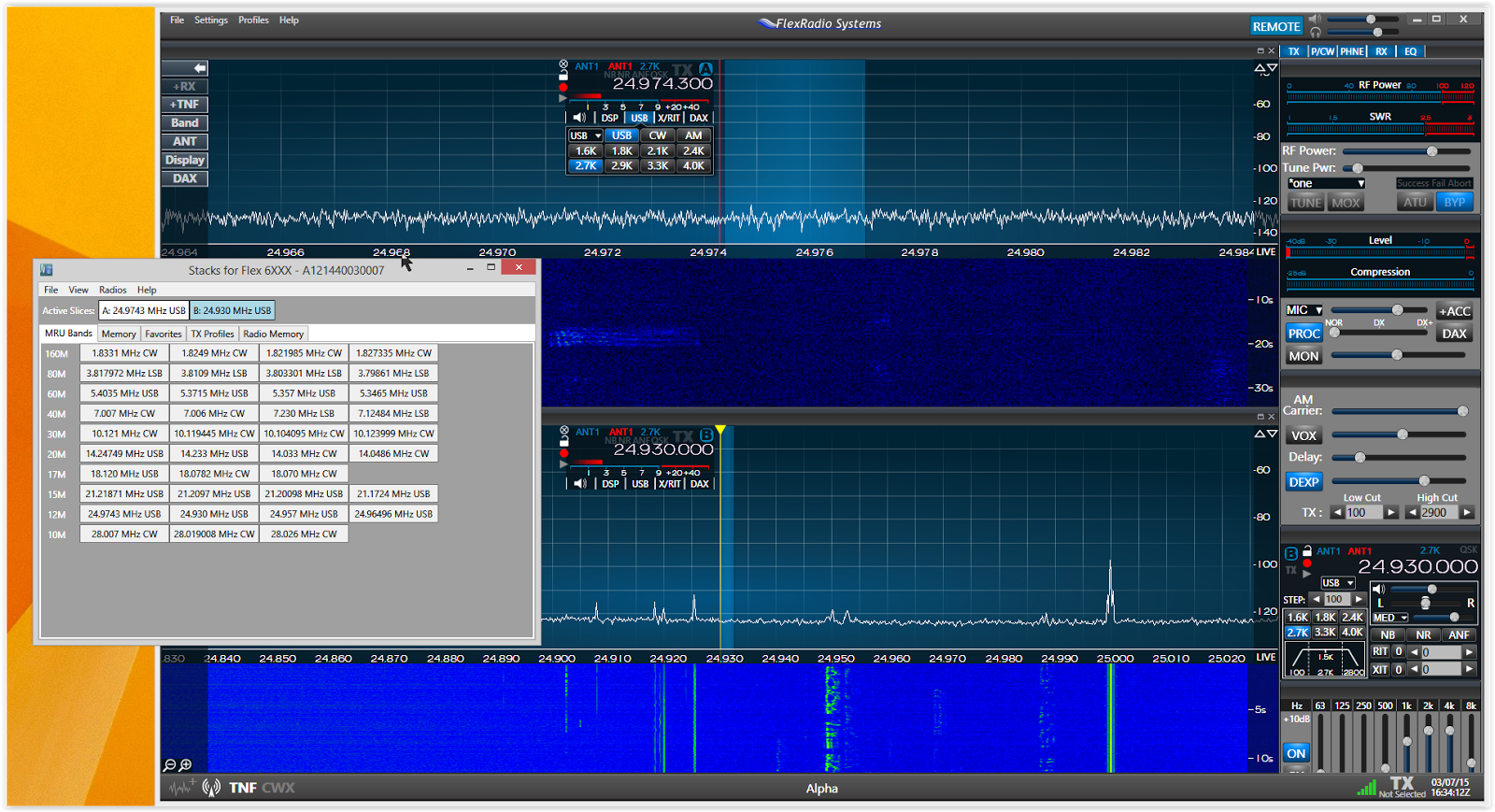Open the transmit profile dropdown
Image resolution: width=1495 pixels, height=812 pixels.
(x=1326, y=183)
